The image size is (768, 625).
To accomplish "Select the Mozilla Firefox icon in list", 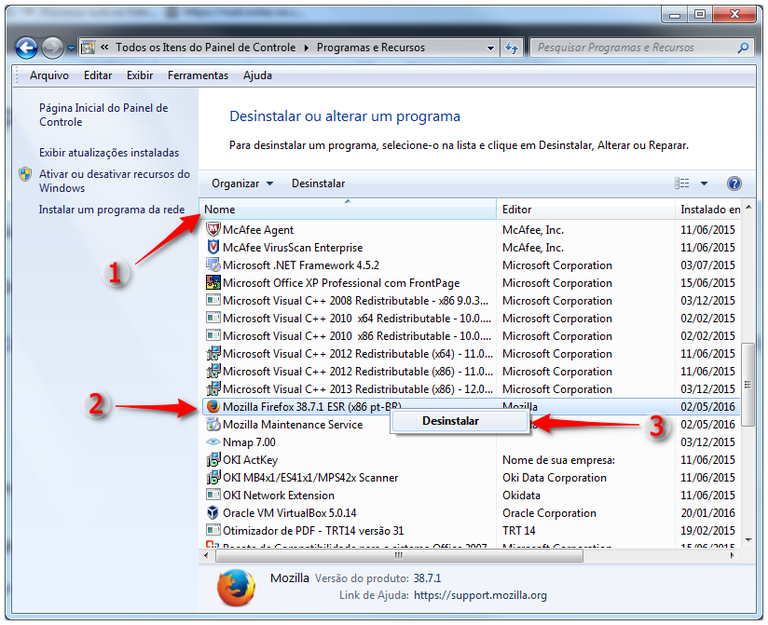I will pyautogui.click(x=213, y=407).
